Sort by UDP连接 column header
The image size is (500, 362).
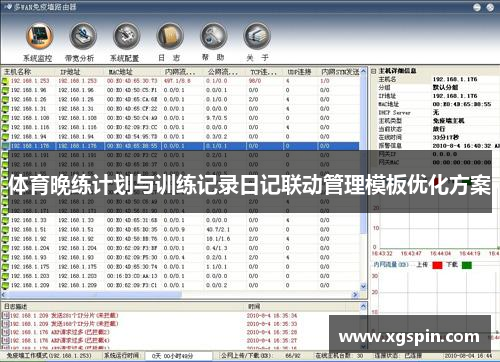(x=300, y=72)
